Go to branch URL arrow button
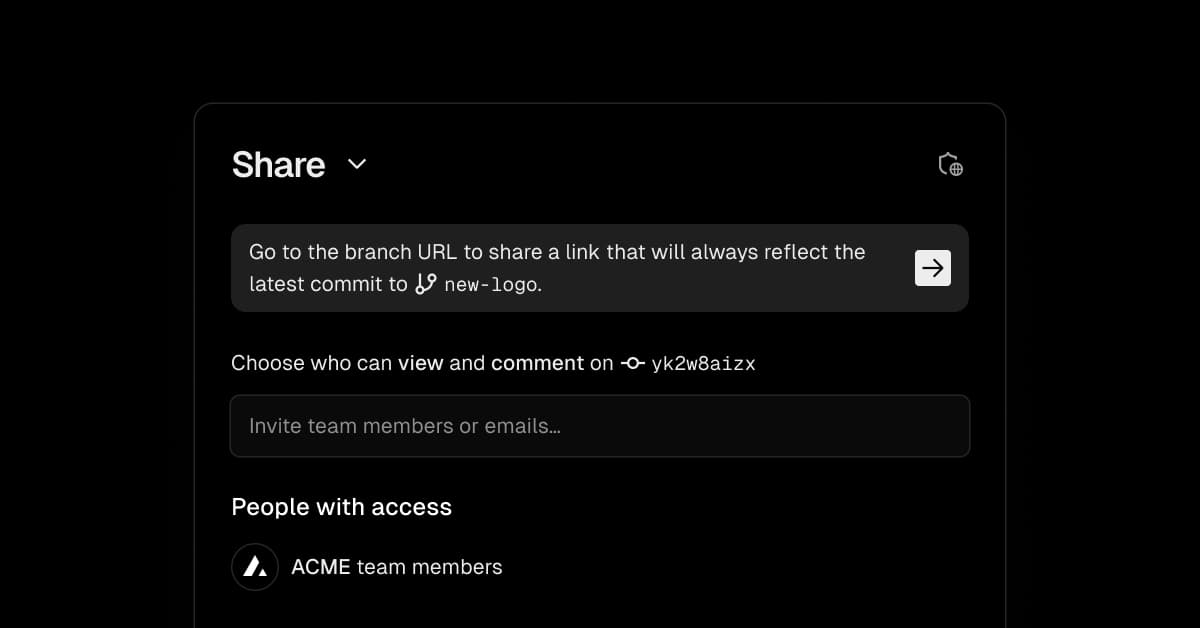This screenshot has width=1200, height=628. [932, 268]
